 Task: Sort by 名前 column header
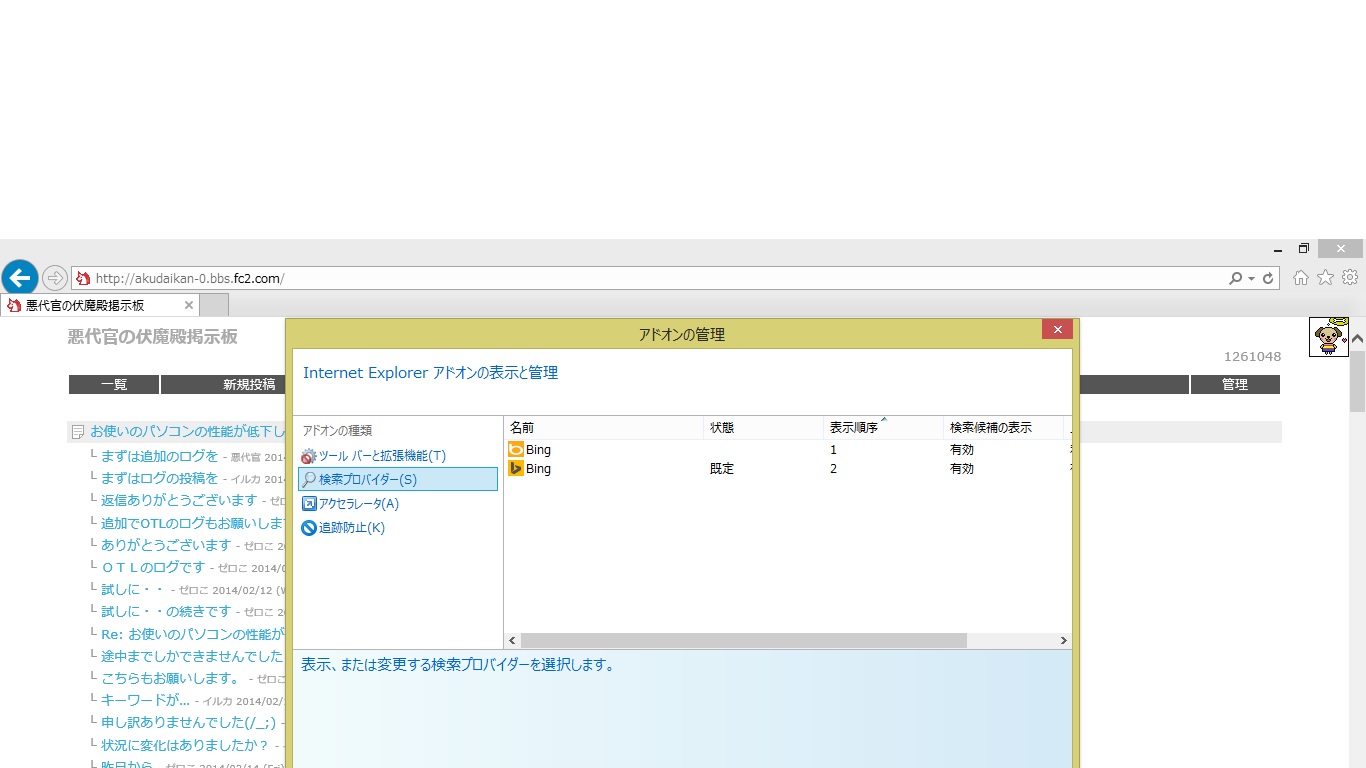(x=603, y=427)
